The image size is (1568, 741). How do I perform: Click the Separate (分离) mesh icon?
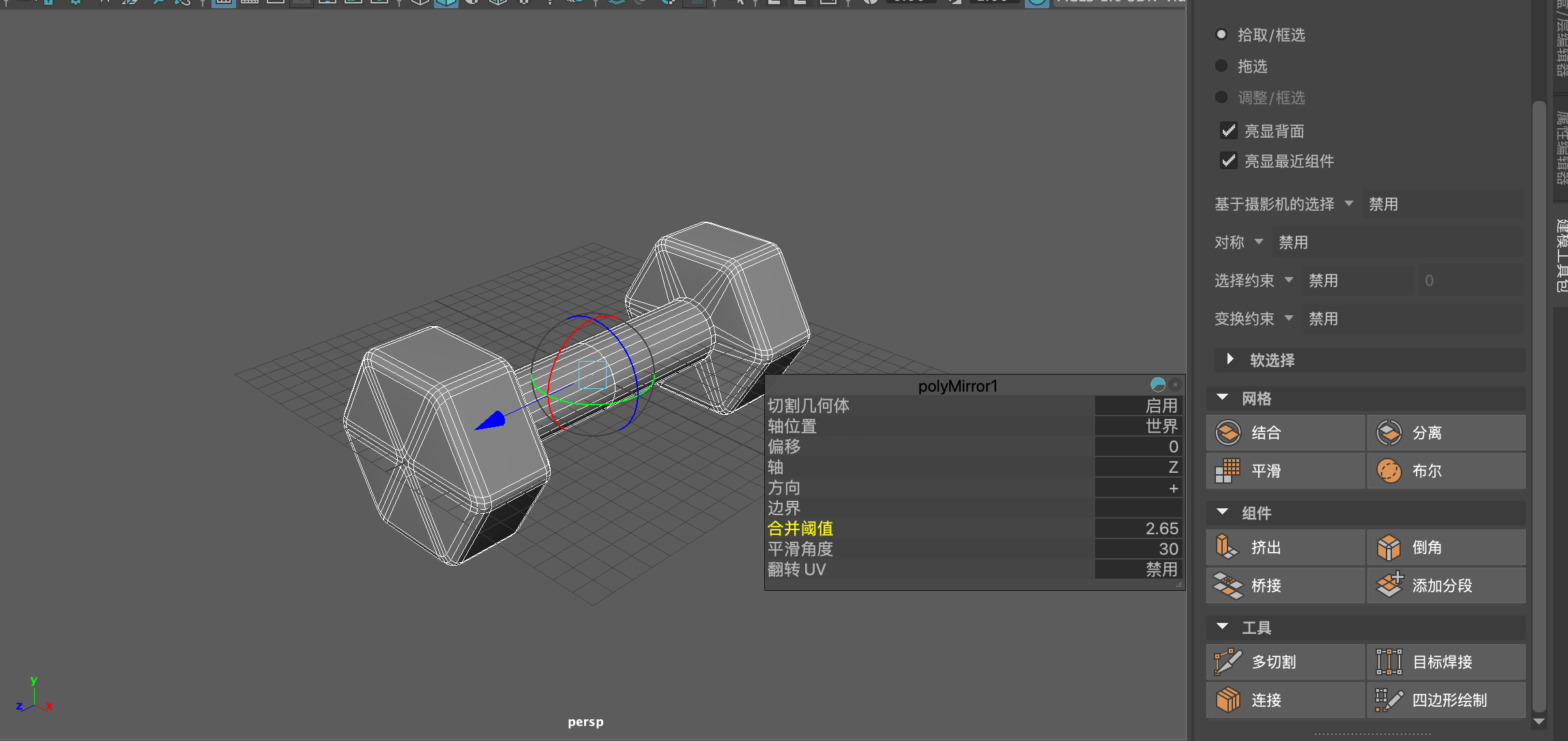(1389, 433)
